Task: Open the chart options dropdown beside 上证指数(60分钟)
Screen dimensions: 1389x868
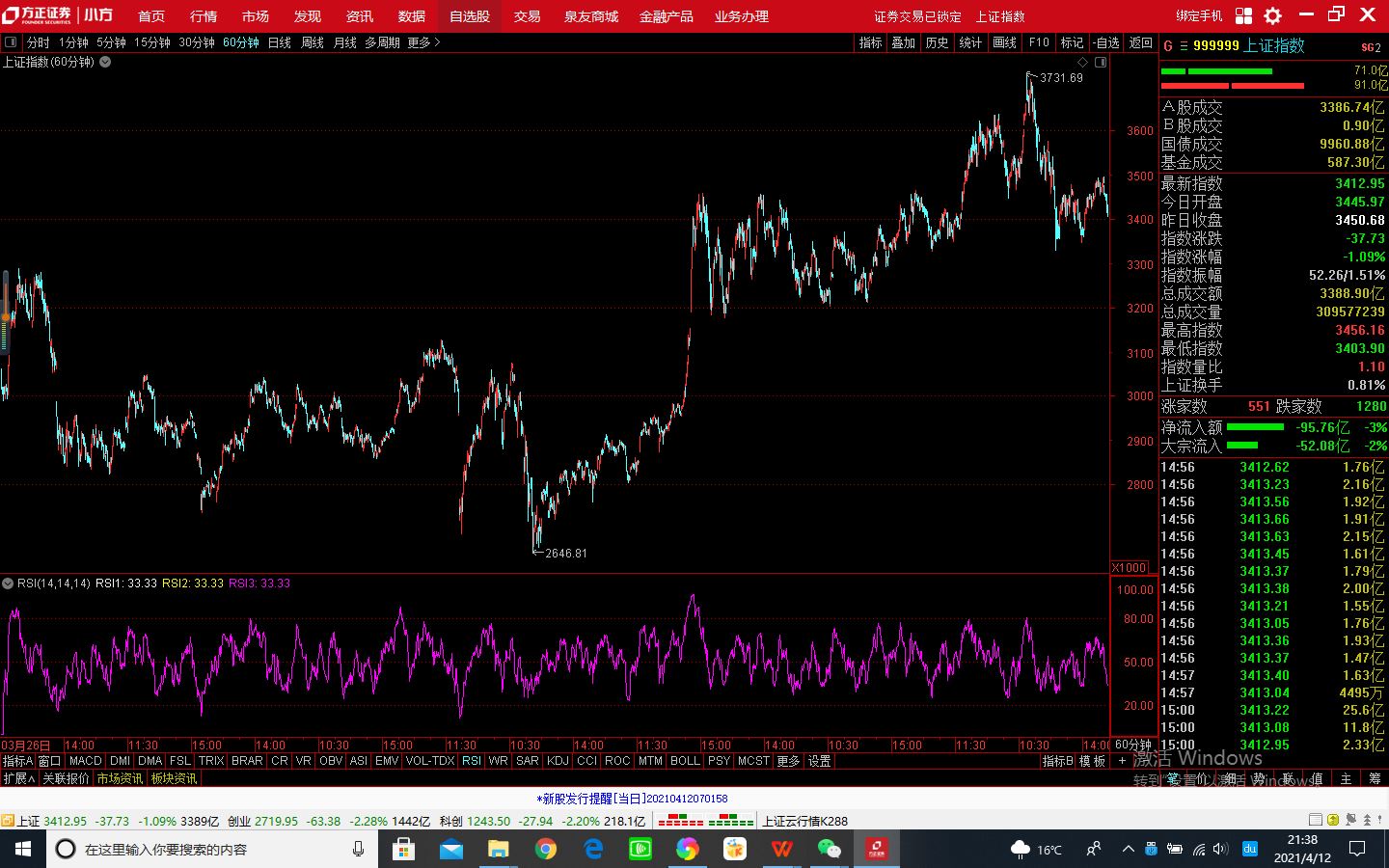Action: coord(105,62)
